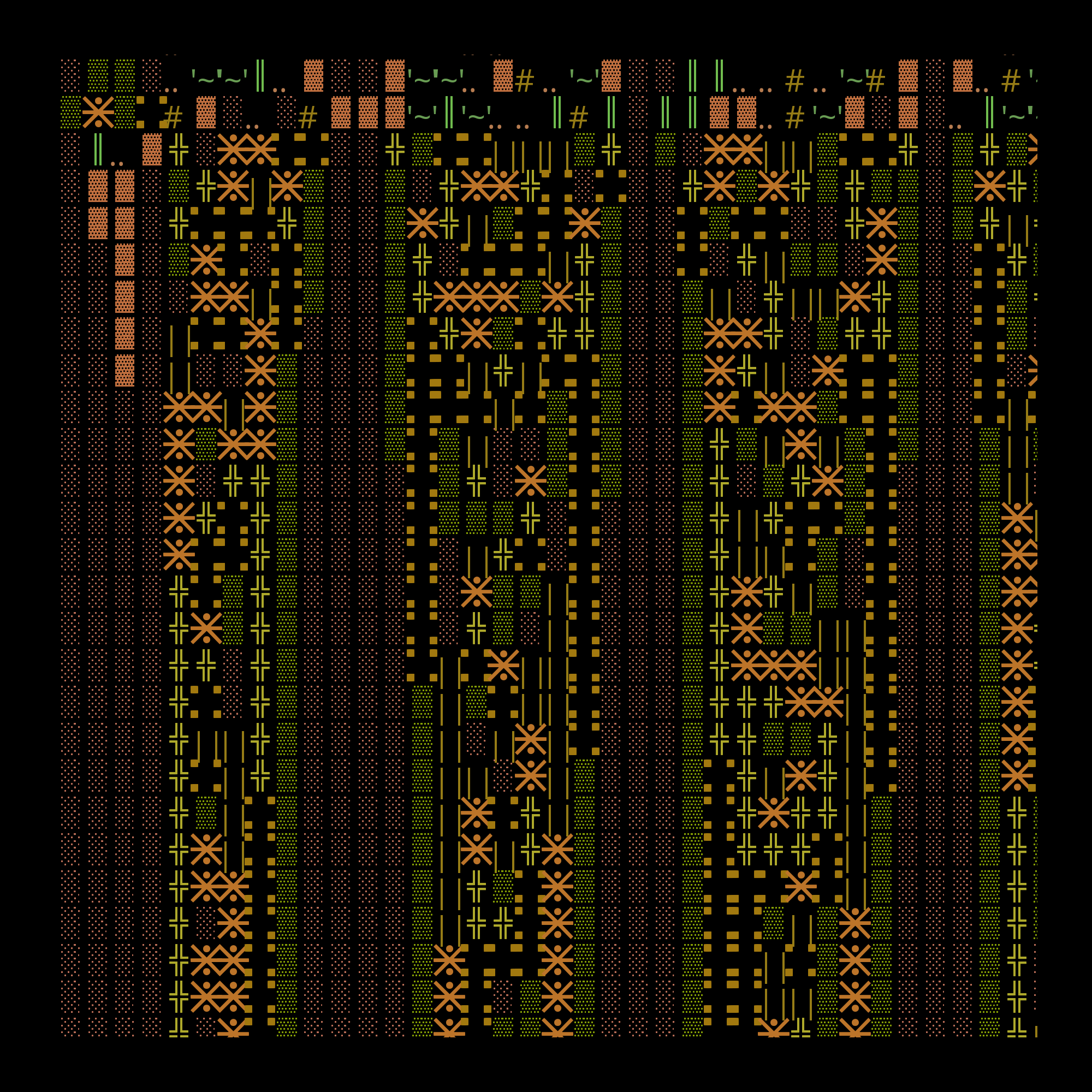The height and width of the screenshot is (1092, 1092).
Task: Click the first green double-bar glyph in the top row
Action: 260,75
